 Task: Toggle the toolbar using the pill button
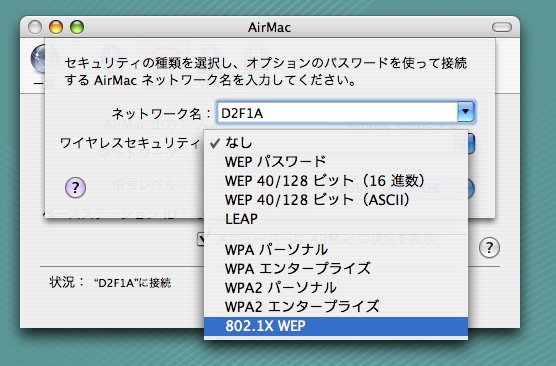tap(502, 27)
